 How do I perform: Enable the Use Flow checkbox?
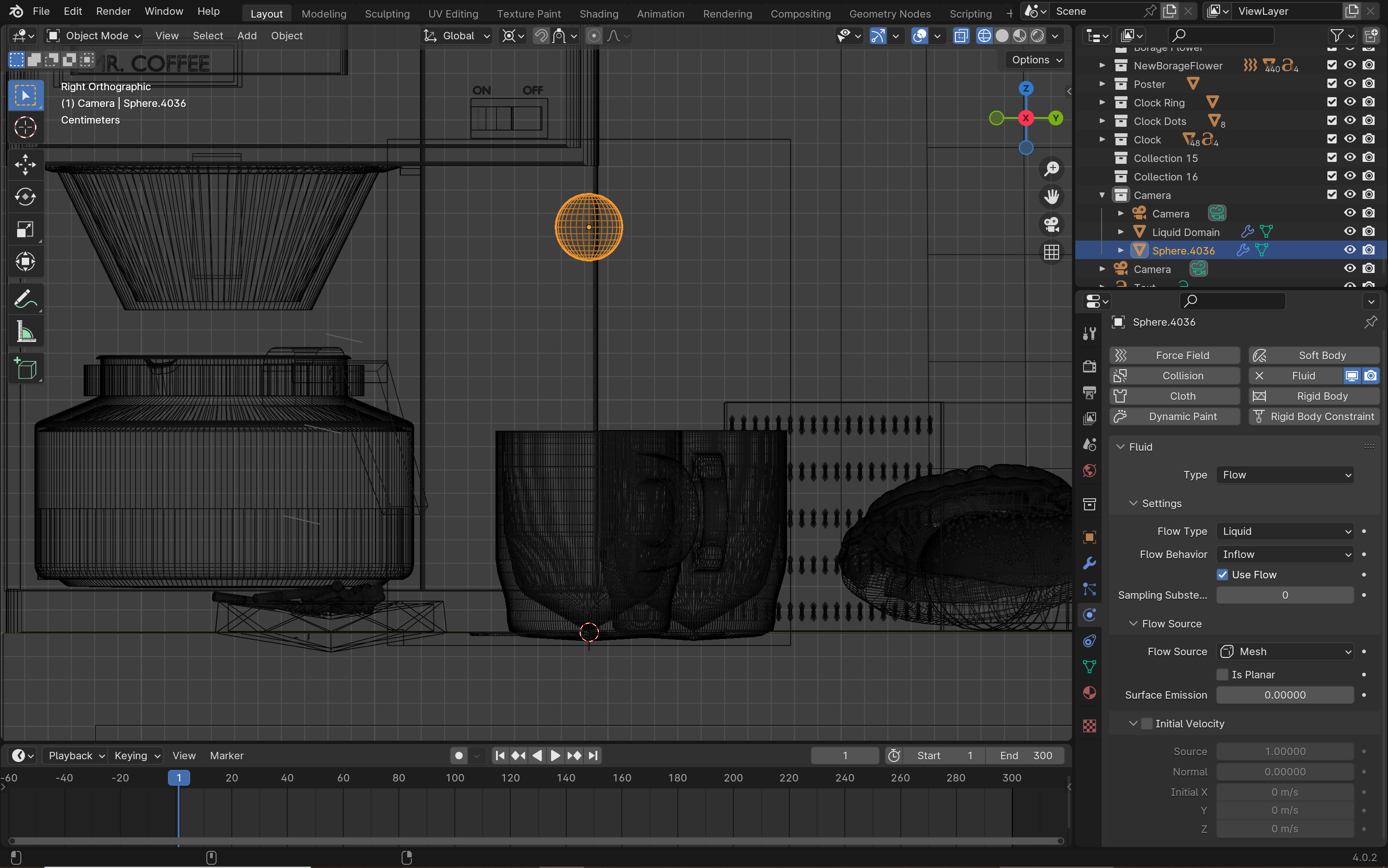1222,575
